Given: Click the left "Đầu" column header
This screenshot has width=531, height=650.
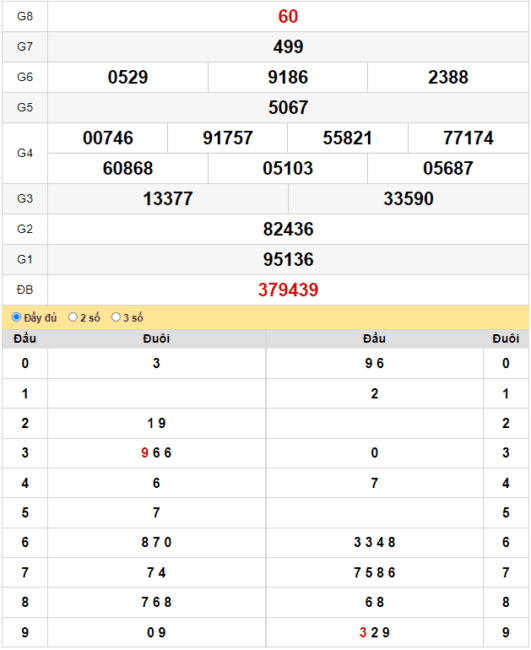Looking at the screenshot, I should tap(25, 339).
